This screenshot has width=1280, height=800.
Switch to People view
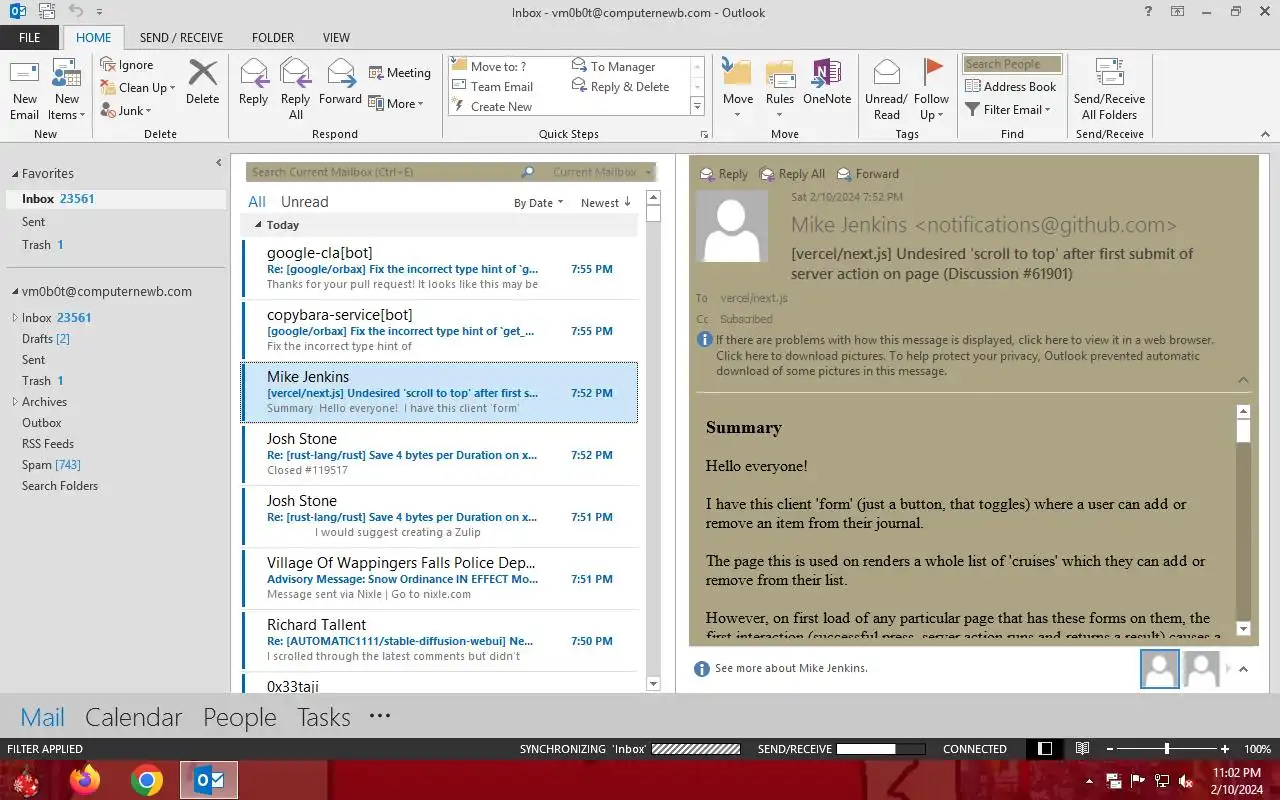(x=239, y=717)
